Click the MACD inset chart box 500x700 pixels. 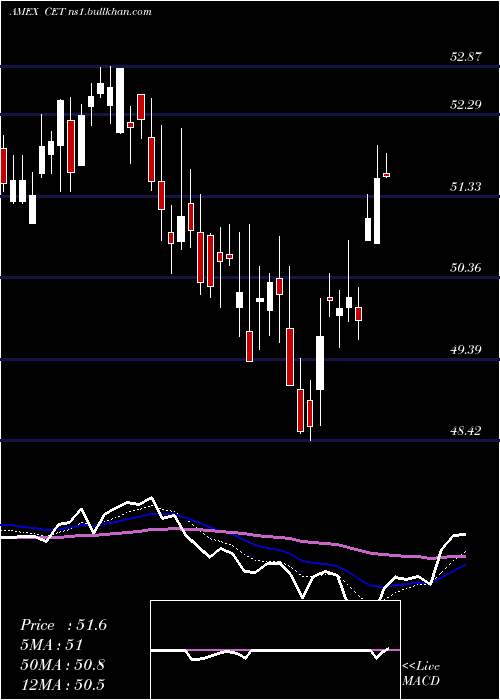coord(275,650)
